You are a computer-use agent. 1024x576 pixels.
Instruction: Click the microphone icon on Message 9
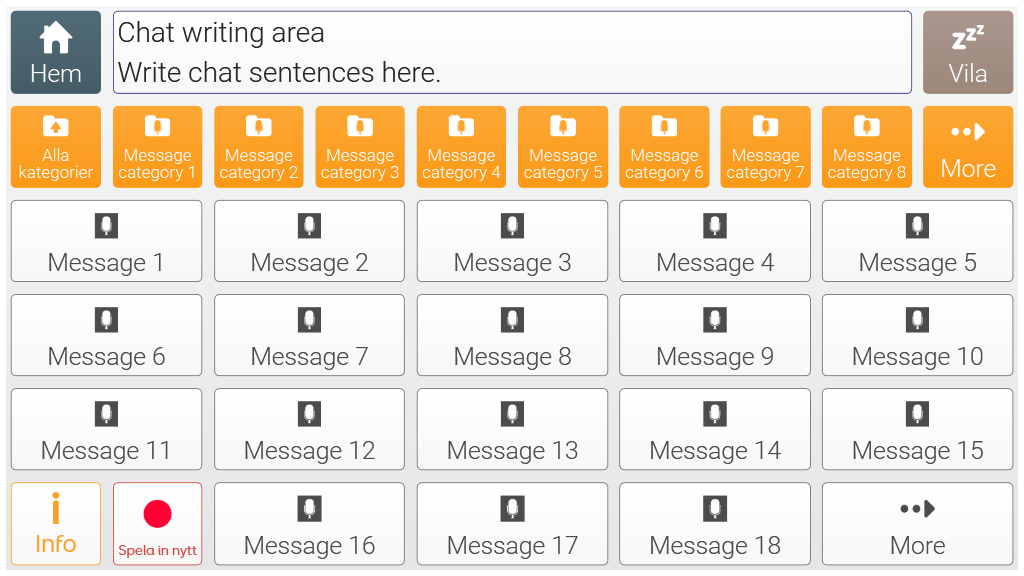(x=714, y=320)
